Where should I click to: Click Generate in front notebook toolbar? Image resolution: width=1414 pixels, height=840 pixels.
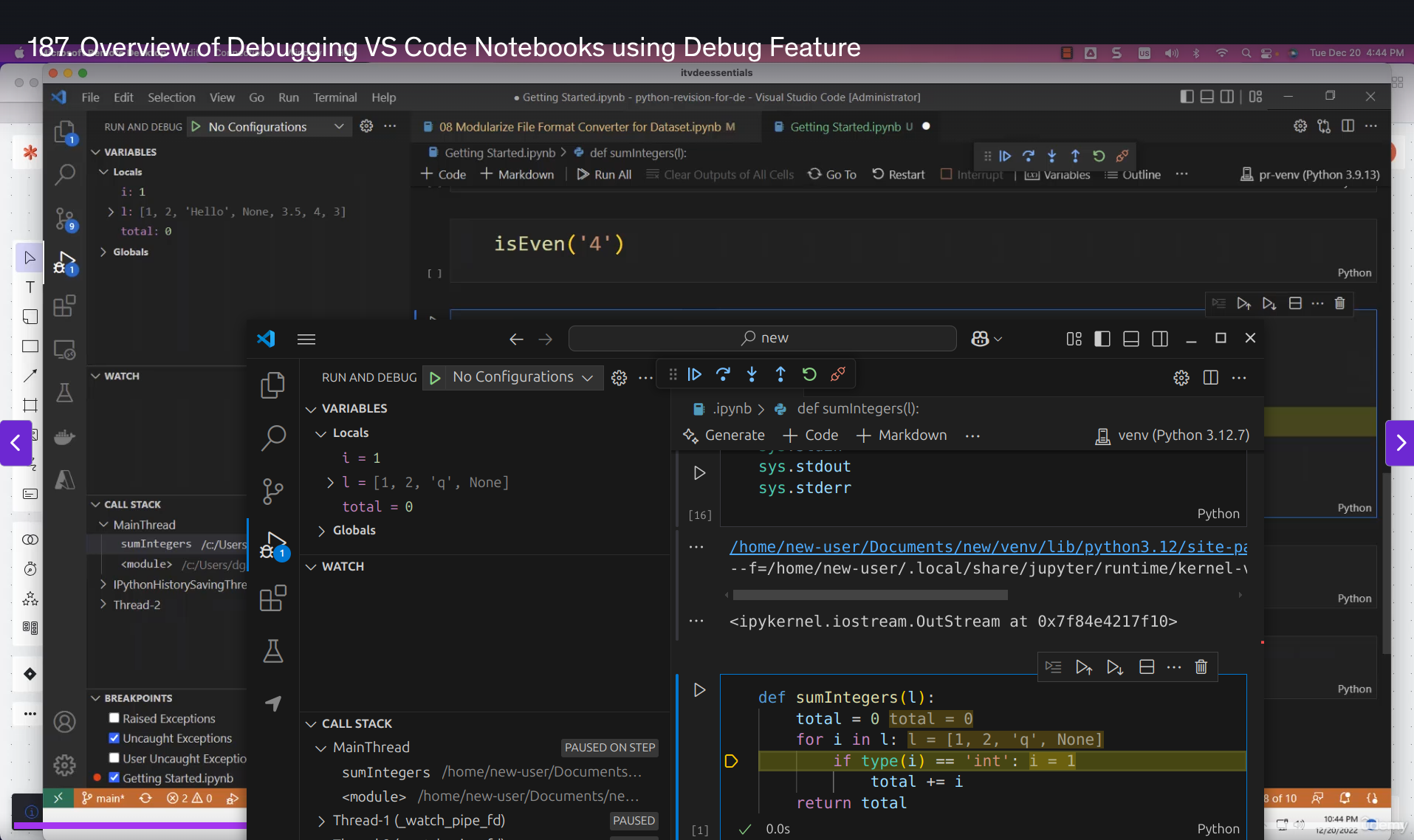click(724, 436)
